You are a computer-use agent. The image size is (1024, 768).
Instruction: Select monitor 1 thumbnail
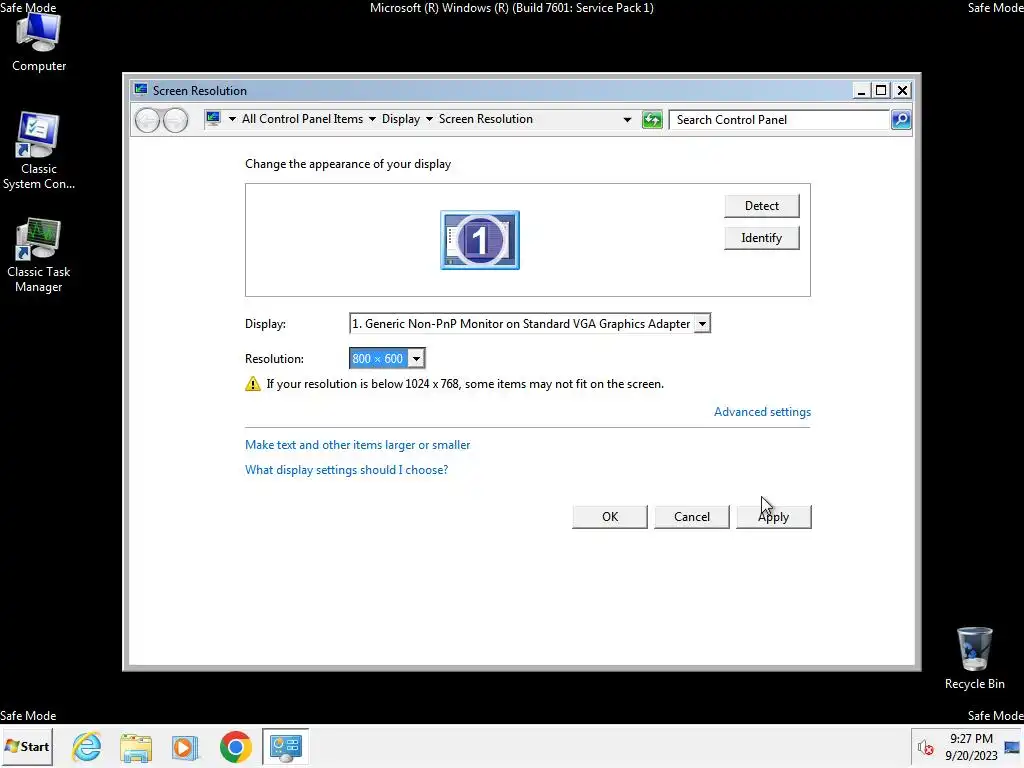[480, 240]
